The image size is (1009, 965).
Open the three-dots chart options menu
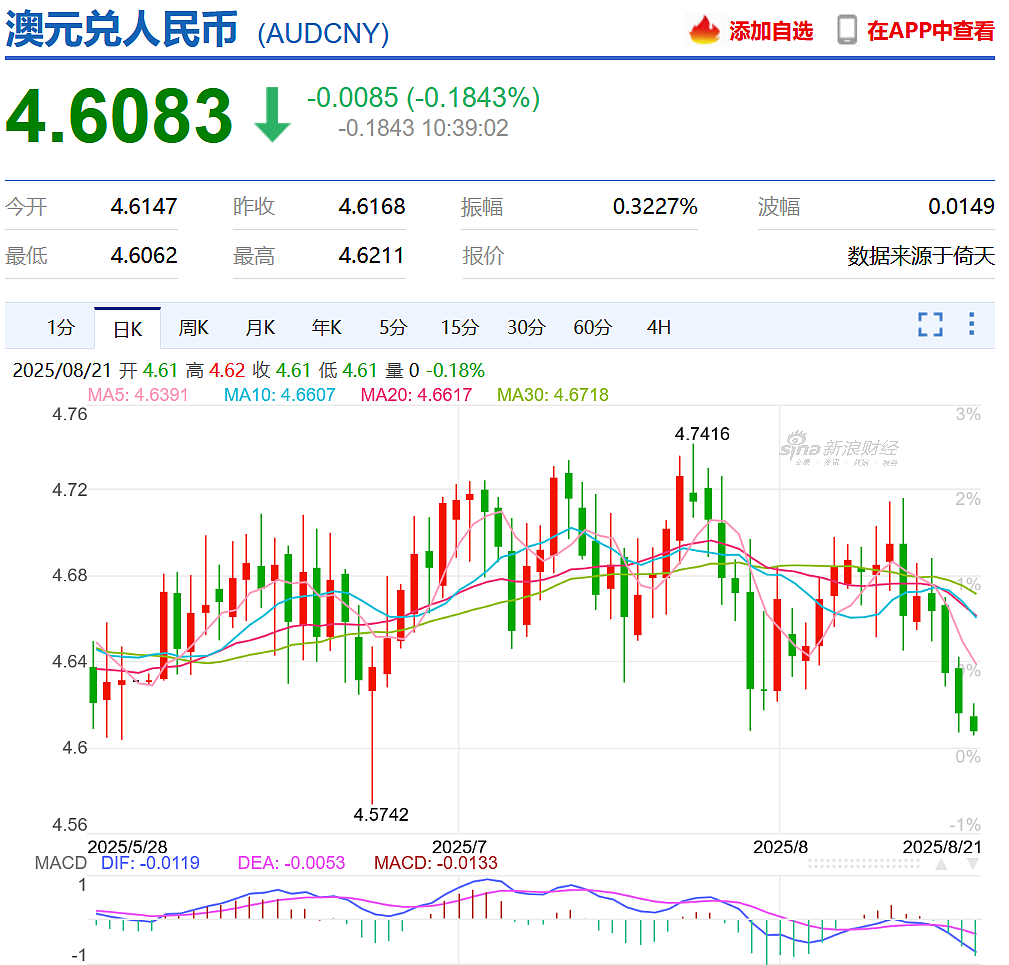tap(971, 324)
